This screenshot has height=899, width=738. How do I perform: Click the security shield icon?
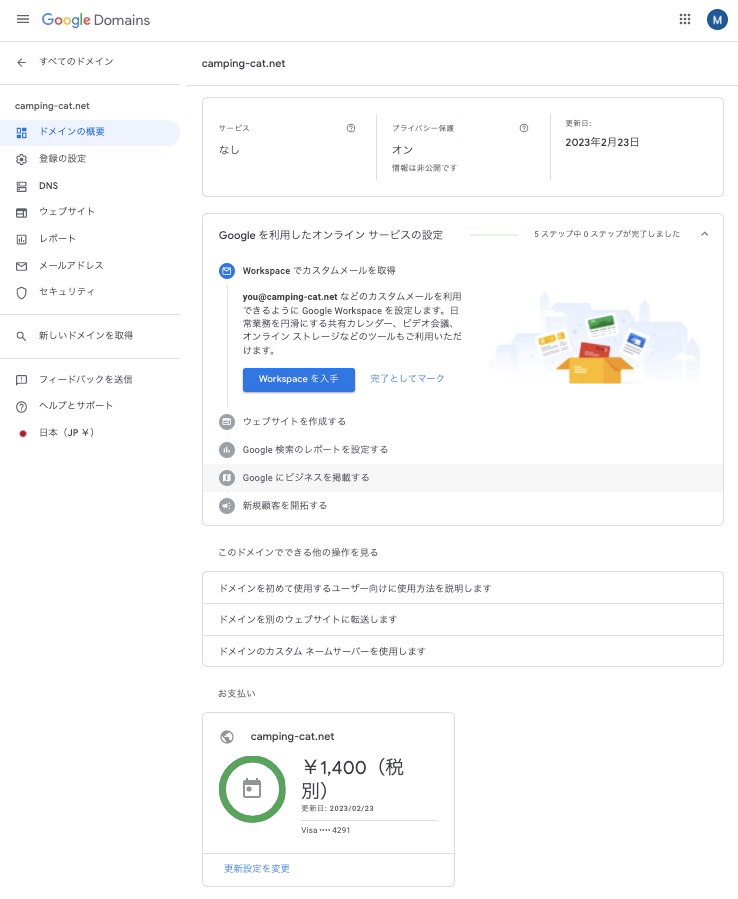coord(22,293)
